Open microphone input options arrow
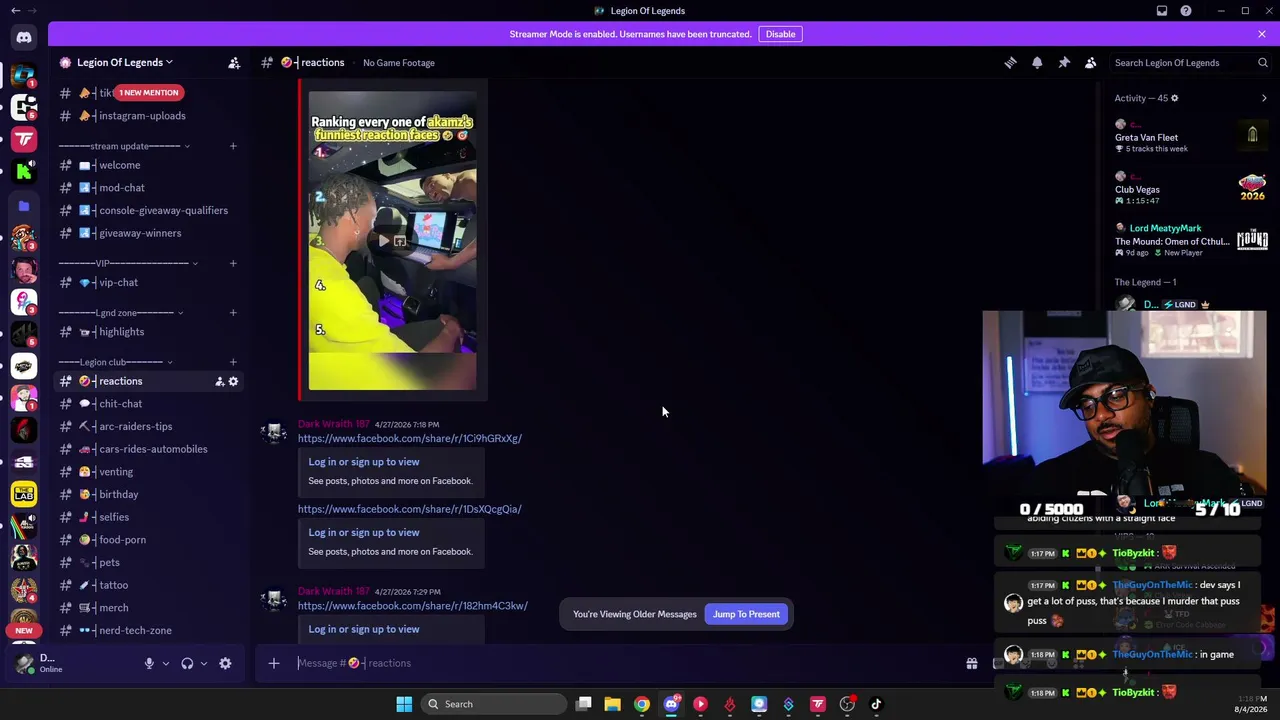The image size is (1280, 720). 166,663
